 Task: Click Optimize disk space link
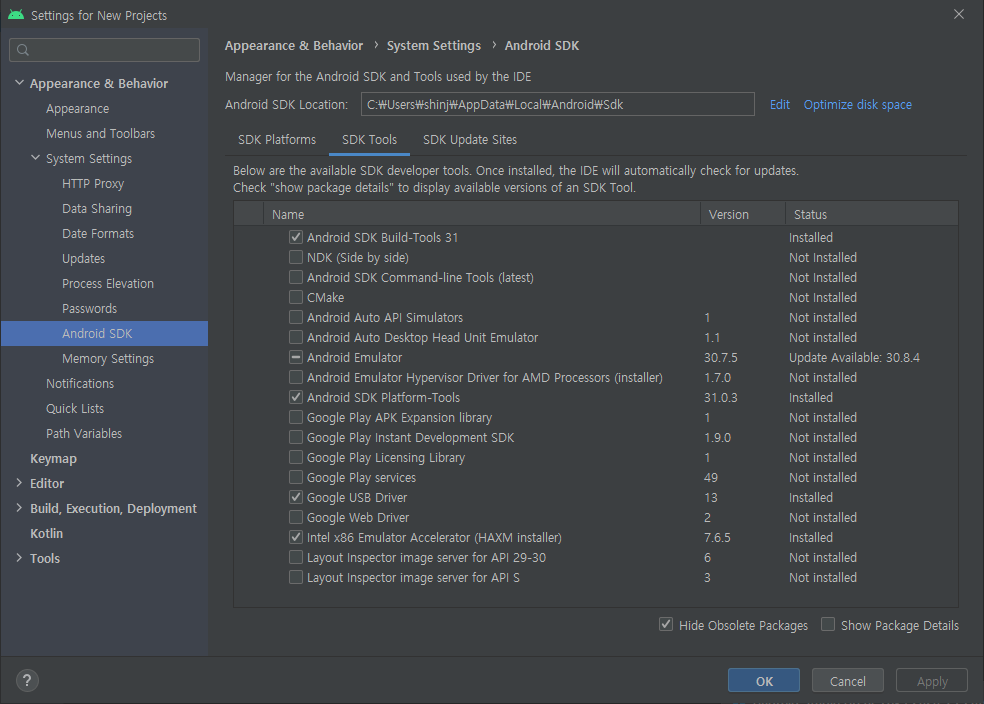click(857, 105)
